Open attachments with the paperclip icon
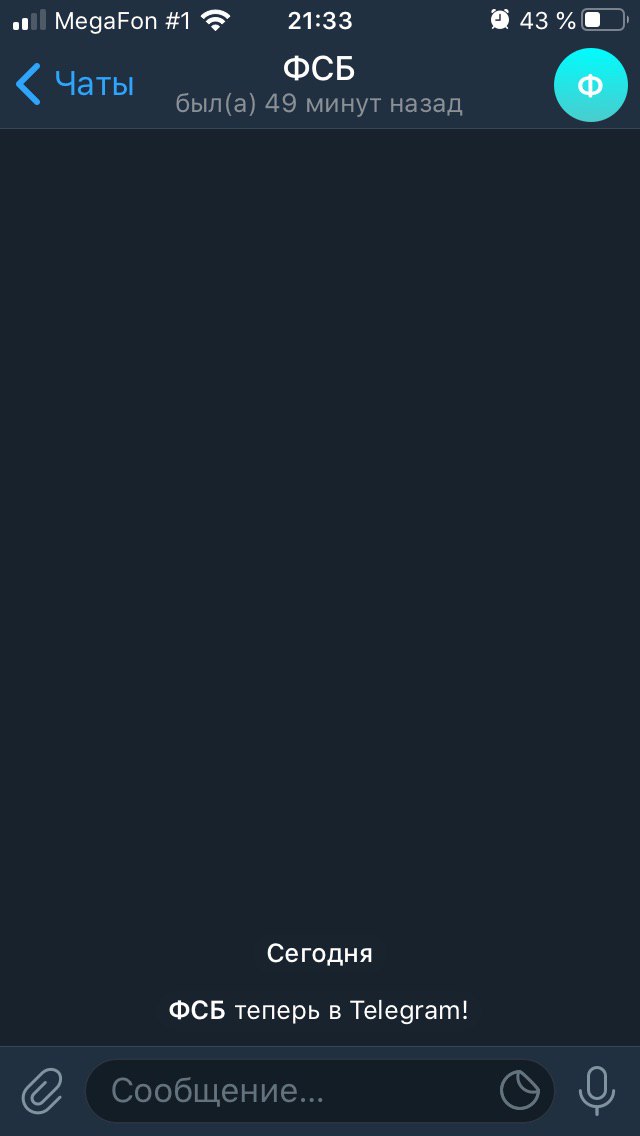Screen dimensions: 640x1136 (x=42, y=1091)
